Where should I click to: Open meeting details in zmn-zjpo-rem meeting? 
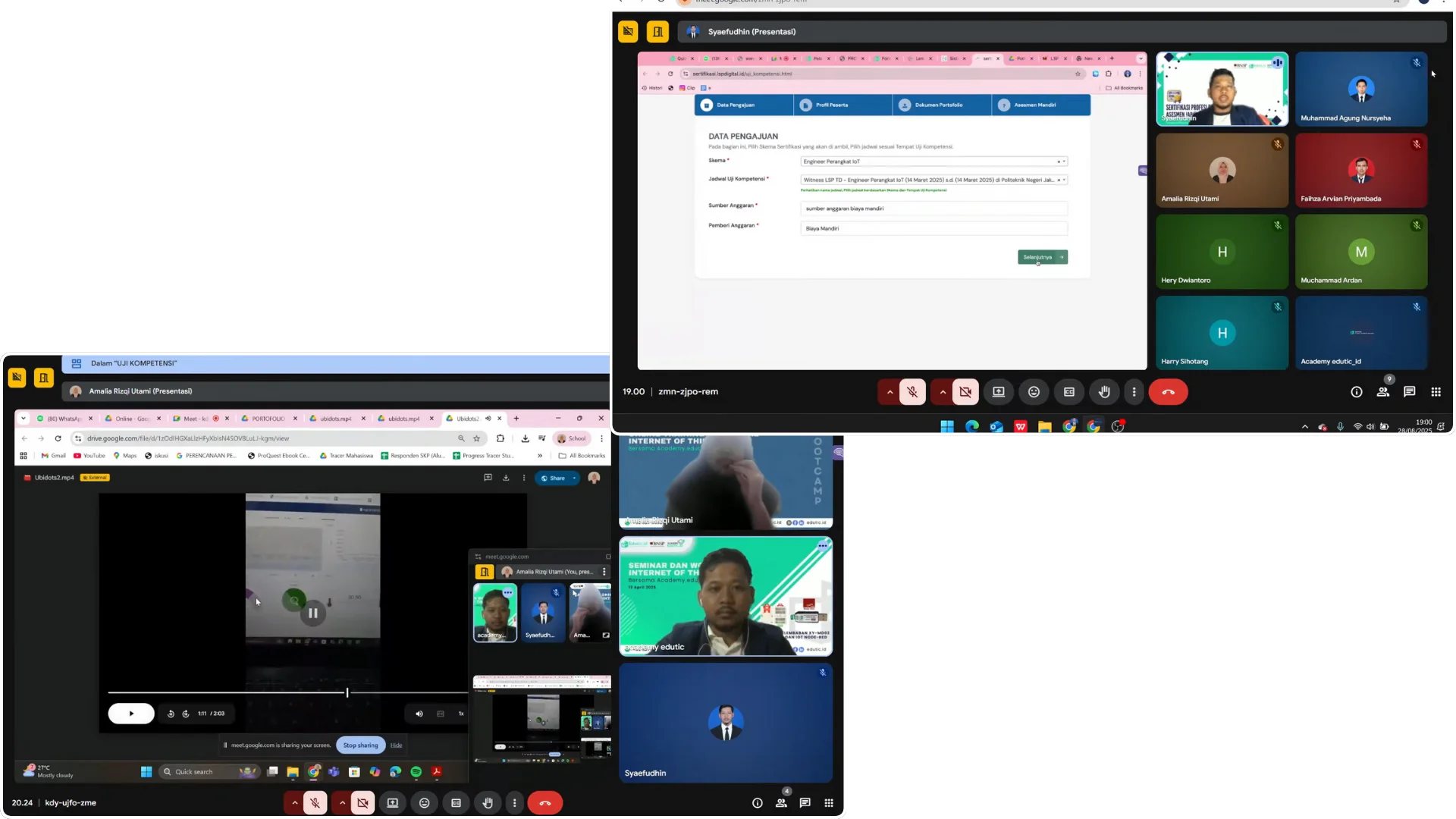(x=1357, y=392)
